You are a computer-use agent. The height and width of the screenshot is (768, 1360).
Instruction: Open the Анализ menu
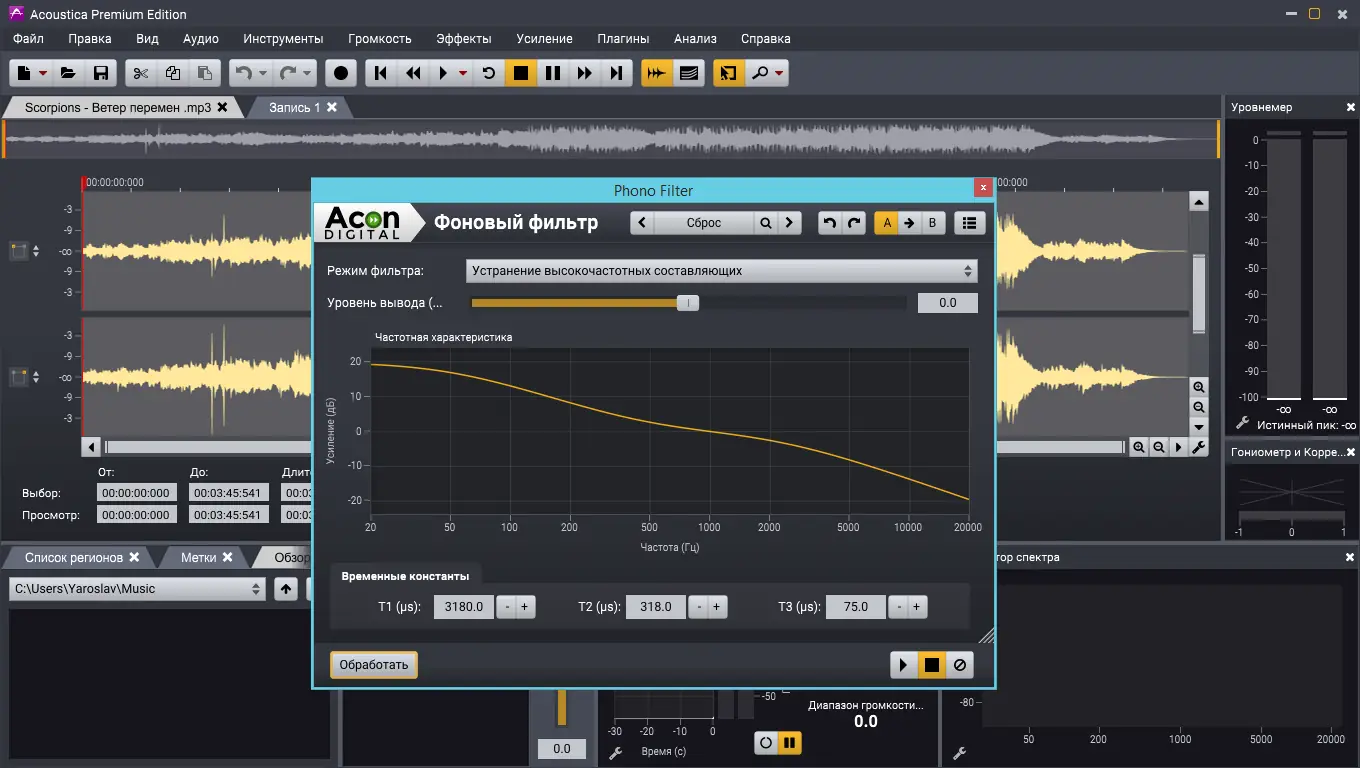tap(695, 39)
